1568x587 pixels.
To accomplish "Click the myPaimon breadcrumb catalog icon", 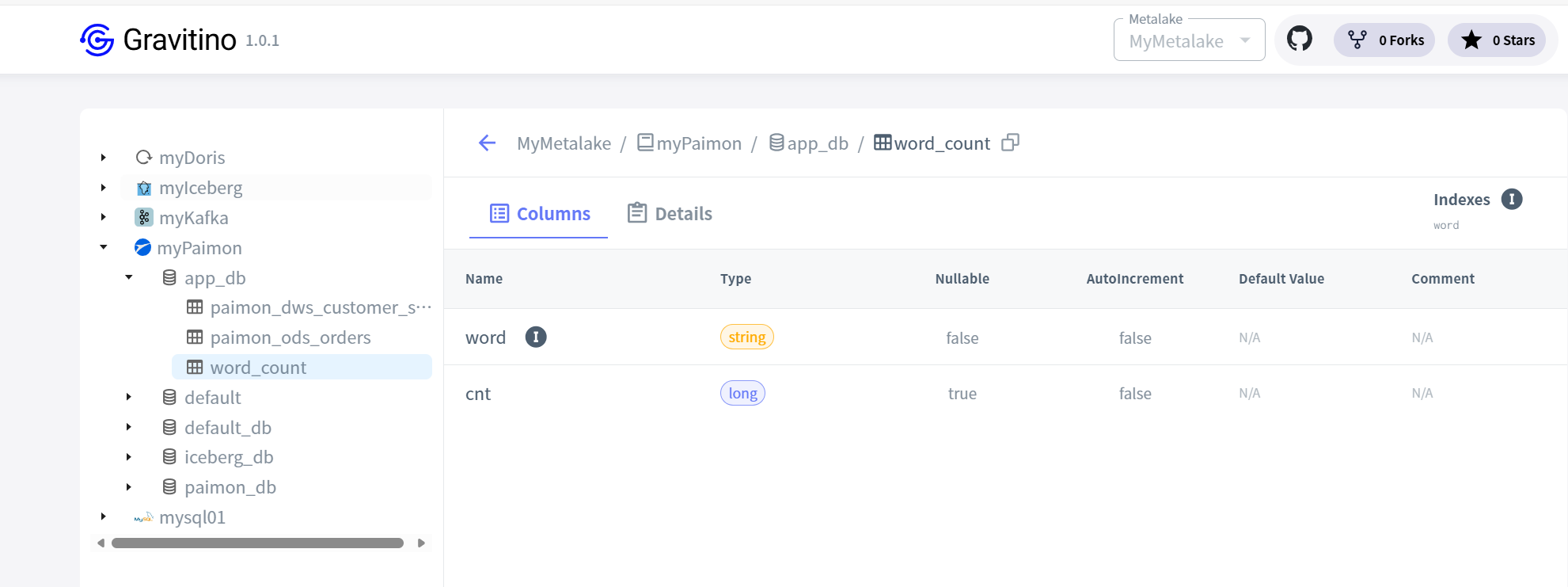I will point(646,143).
